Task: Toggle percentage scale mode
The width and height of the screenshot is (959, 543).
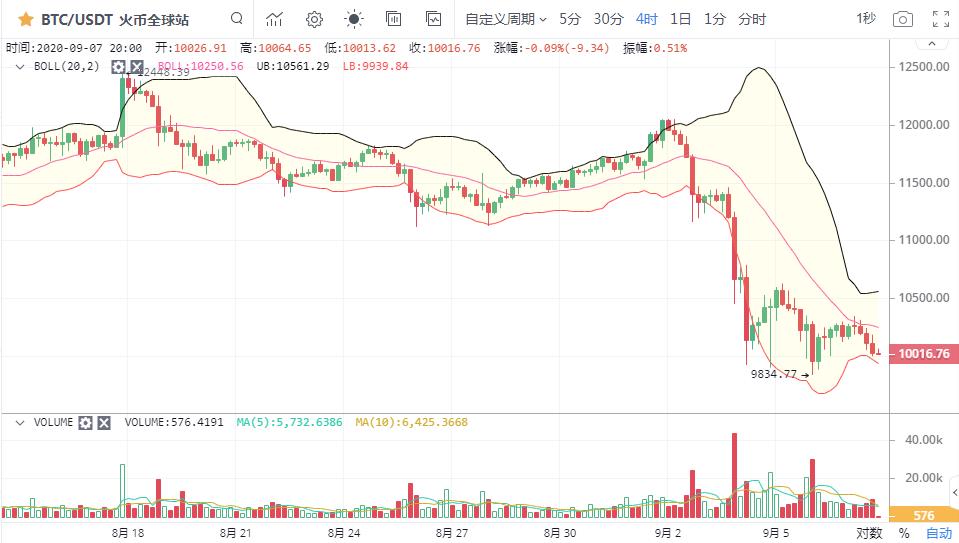Action: (x=903, y=533)
